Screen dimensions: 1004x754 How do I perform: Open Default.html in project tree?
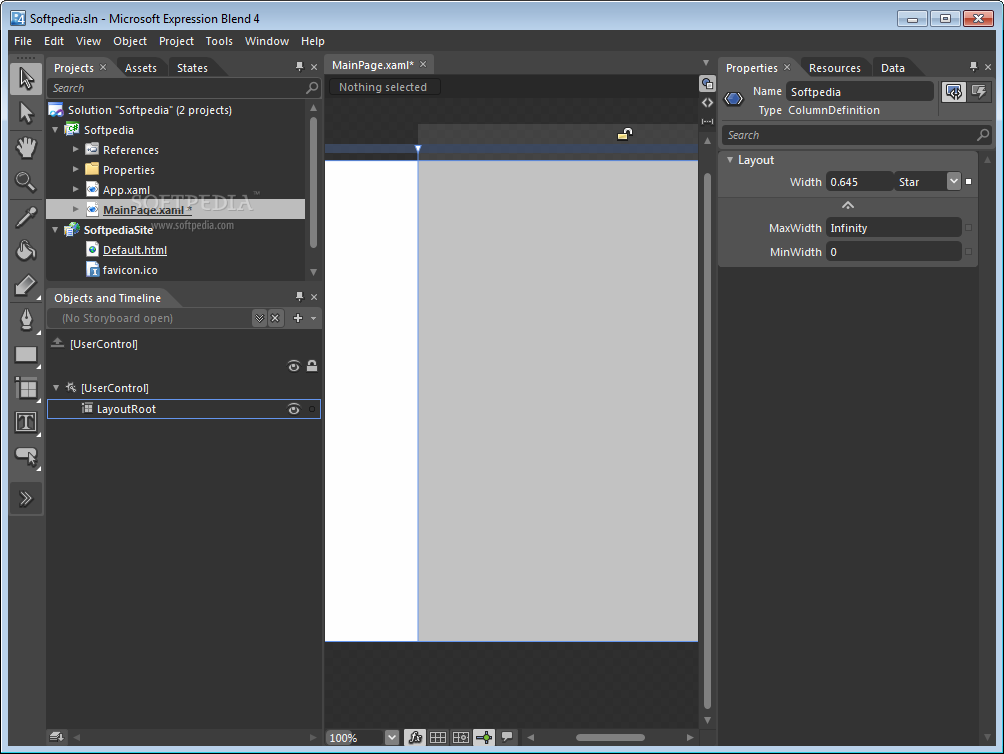[134, 250]
